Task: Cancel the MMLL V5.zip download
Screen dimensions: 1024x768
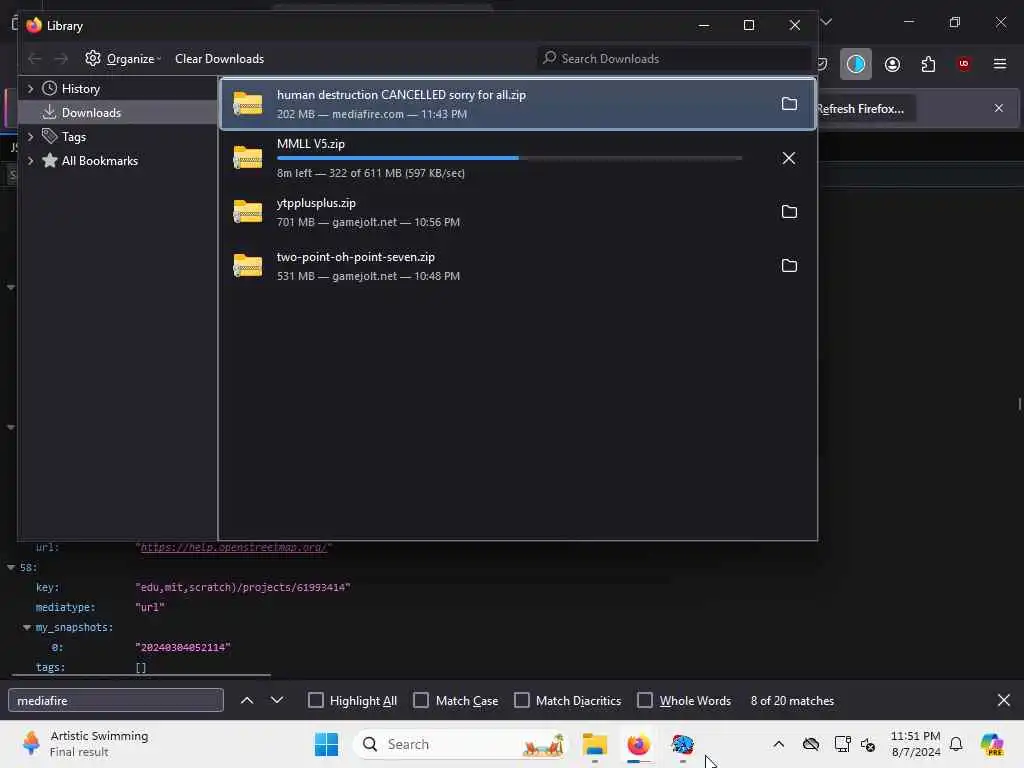Action: 789,158
